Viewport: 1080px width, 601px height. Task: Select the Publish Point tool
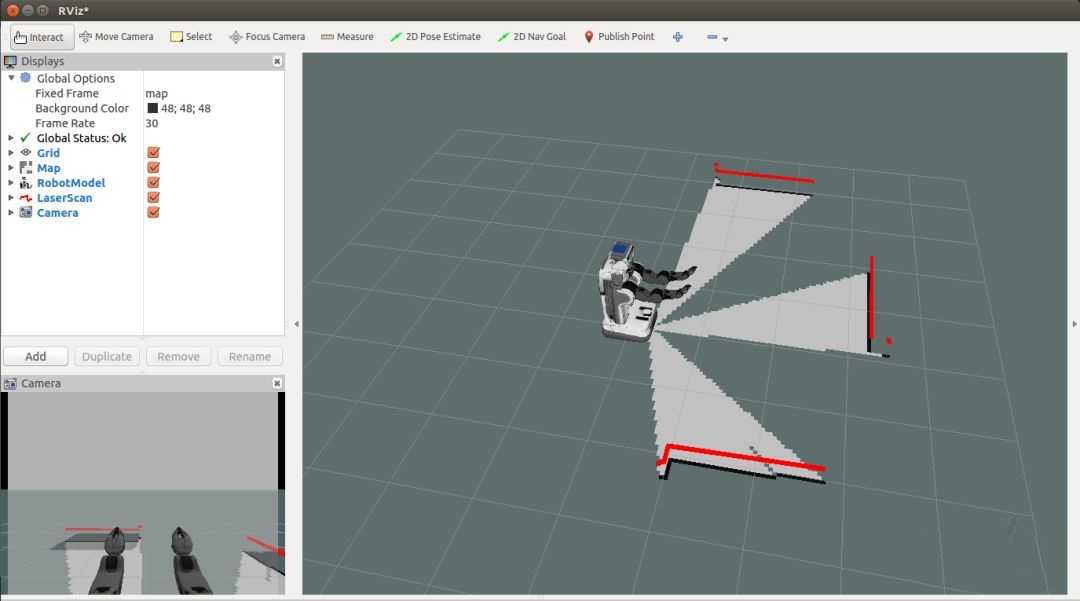(619, 36)
